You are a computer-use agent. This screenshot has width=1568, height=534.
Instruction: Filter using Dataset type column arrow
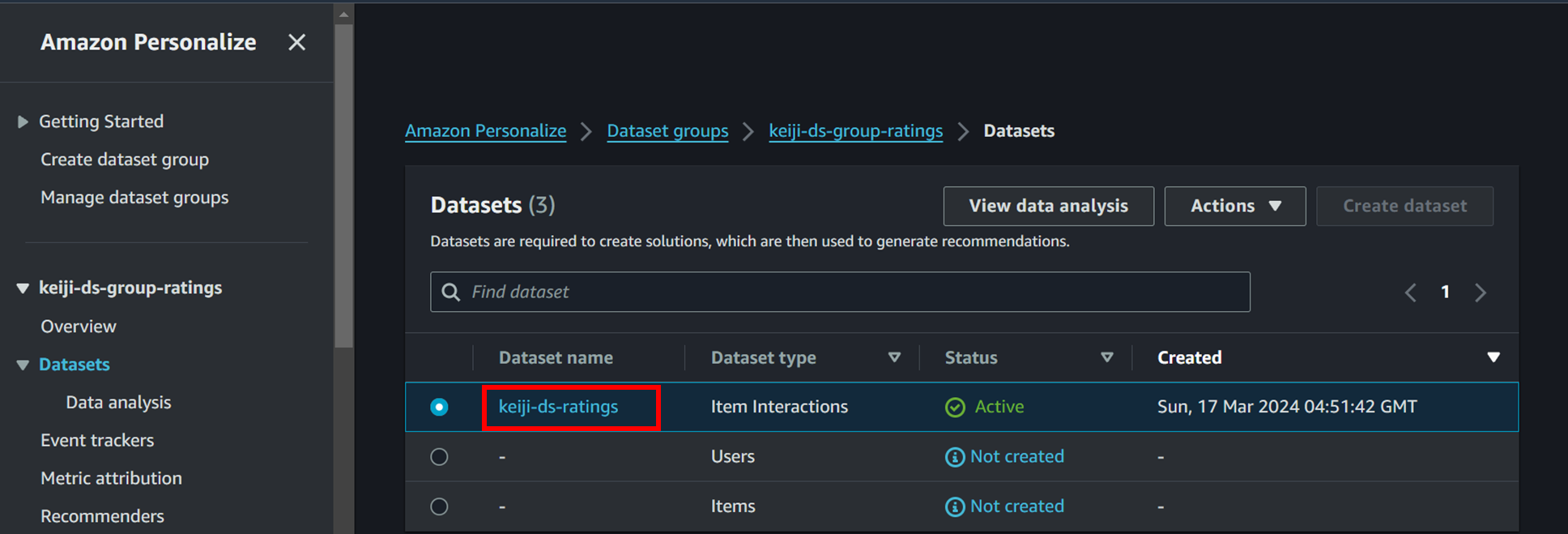click(894, 357)
